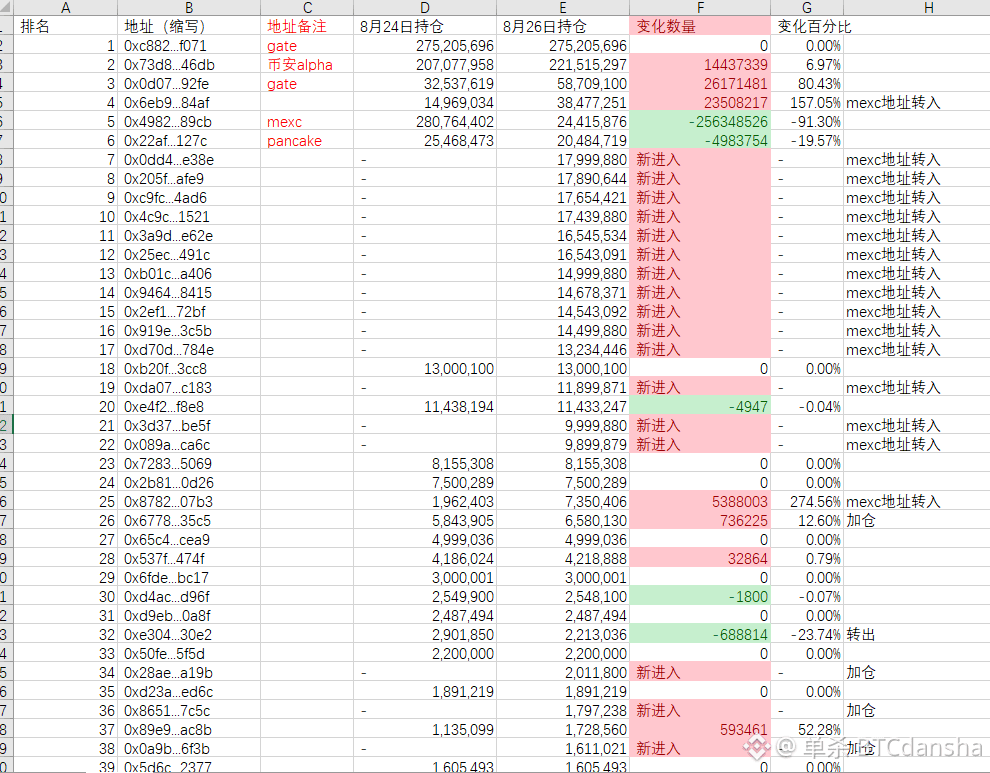Viewport: 990px width, 773px height.
Task: Select green cell -256348526
Action: (x=700, y=121)
